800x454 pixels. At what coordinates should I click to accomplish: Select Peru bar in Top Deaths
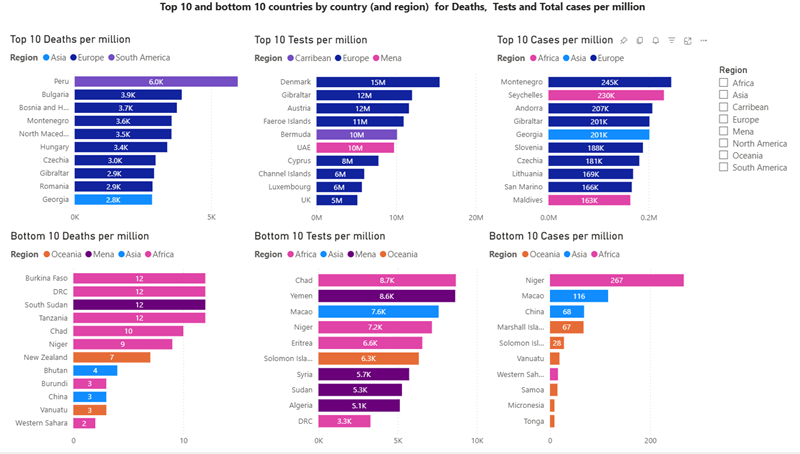(156, 82)
